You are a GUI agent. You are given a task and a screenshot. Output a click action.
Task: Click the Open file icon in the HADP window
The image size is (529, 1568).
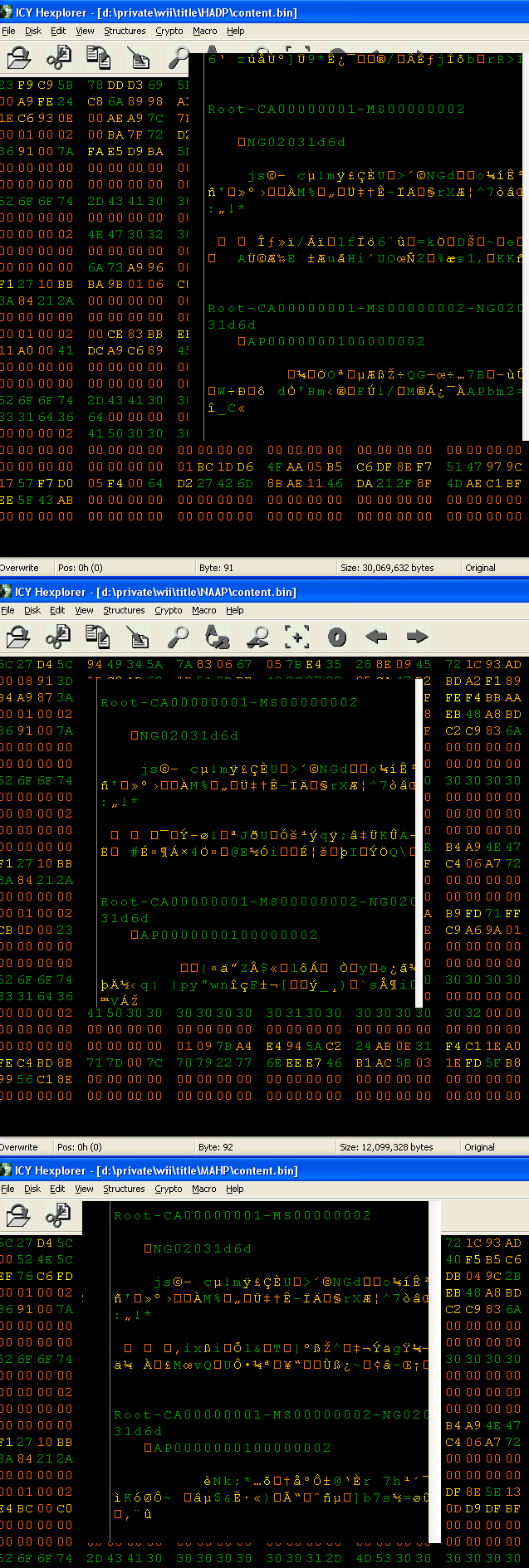(18, 57)
